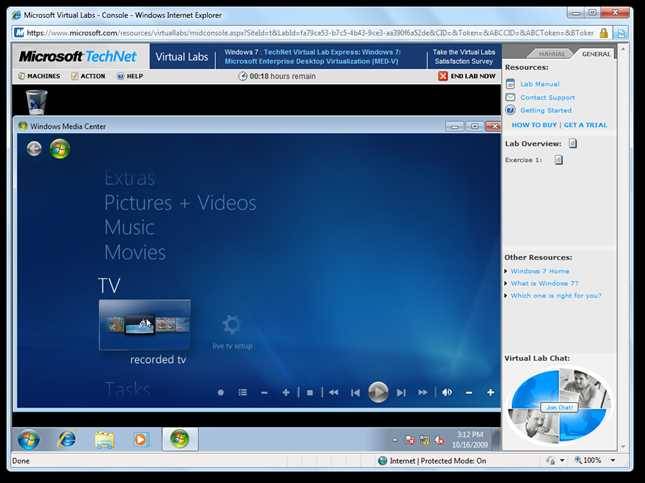Open the Machines menu
This screenshot has width=645, height=483.
[39, 76]
